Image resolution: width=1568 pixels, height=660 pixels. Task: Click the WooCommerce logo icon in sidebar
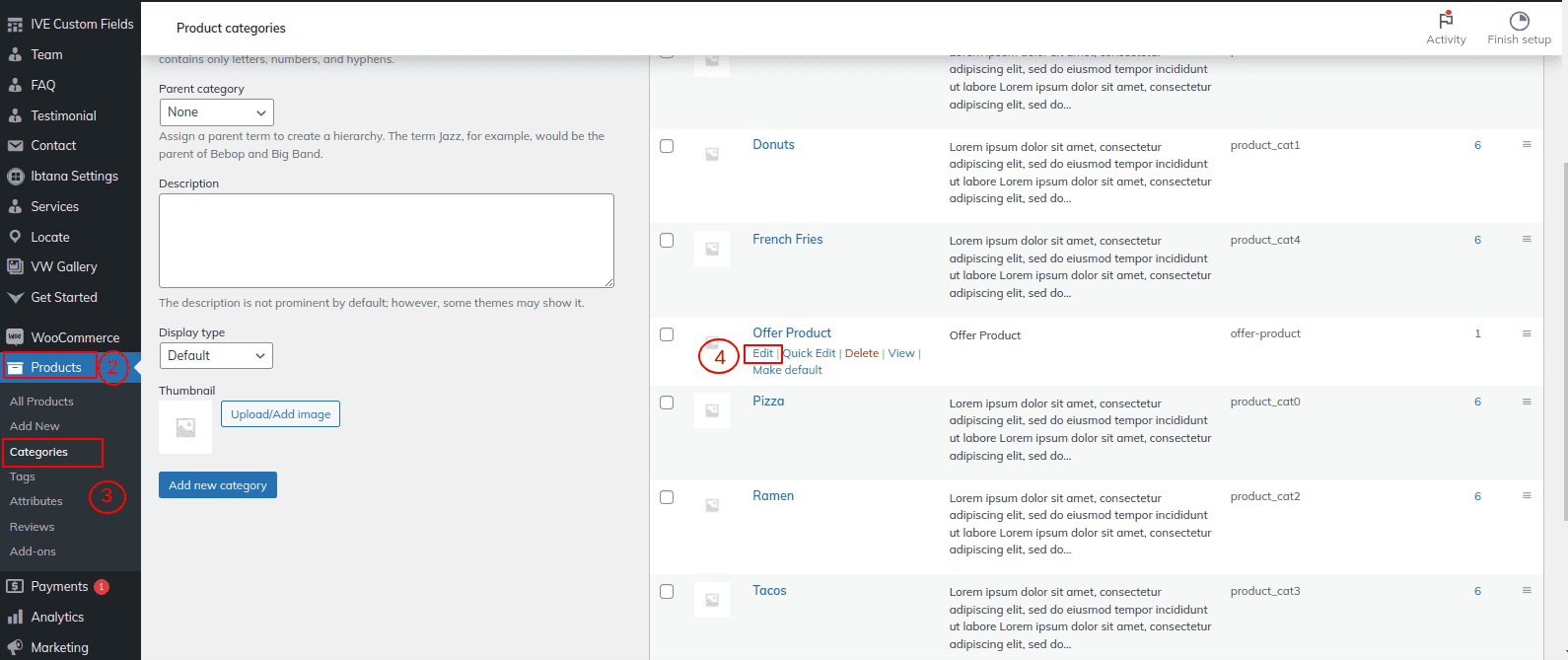pyautogui.click(x=15, y=337)
